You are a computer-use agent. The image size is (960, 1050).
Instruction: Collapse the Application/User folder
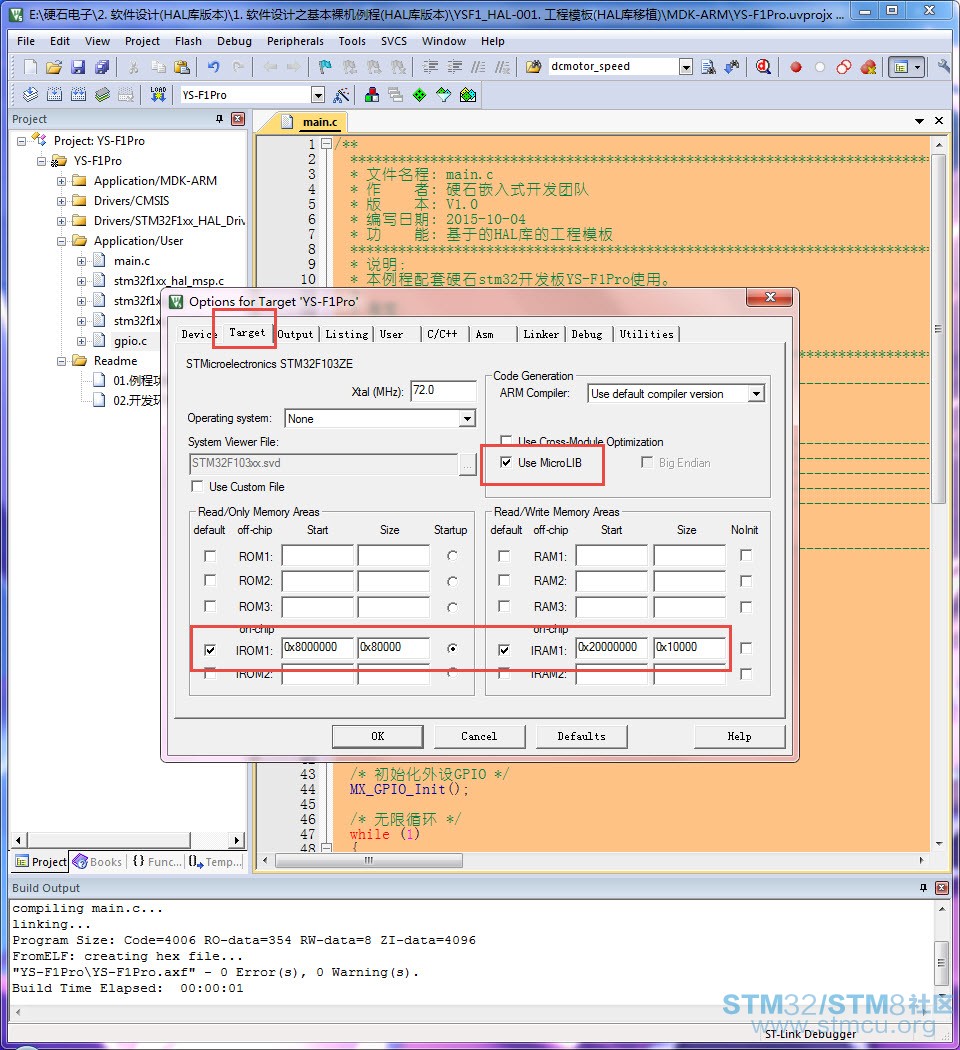(62, 241)
